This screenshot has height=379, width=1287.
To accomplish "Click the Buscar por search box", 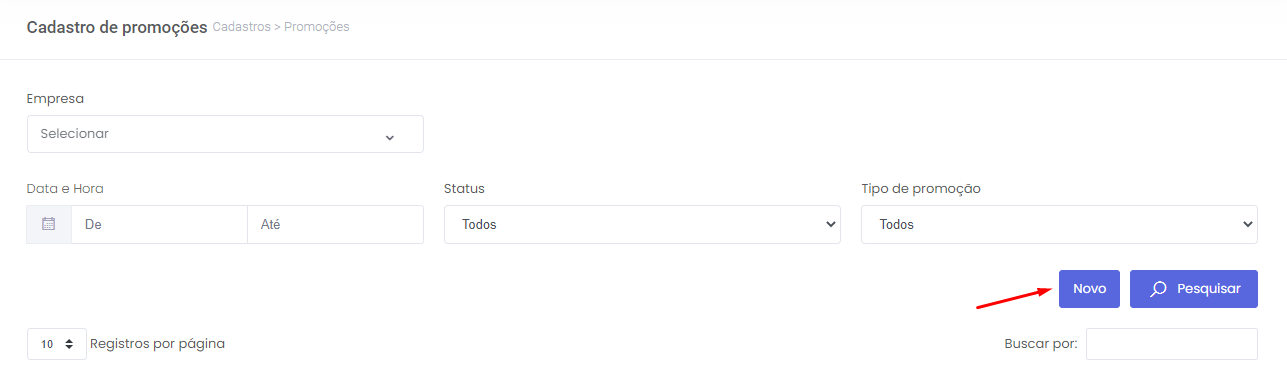I will click(1171, 344).
